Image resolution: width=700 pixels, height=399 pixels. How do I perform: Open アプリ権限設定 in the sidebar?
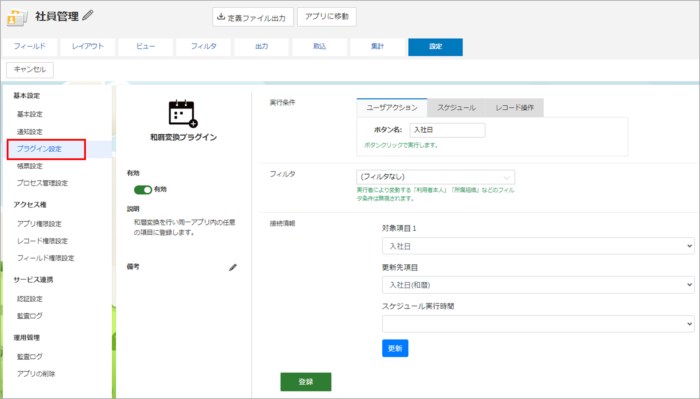[39, 224]
